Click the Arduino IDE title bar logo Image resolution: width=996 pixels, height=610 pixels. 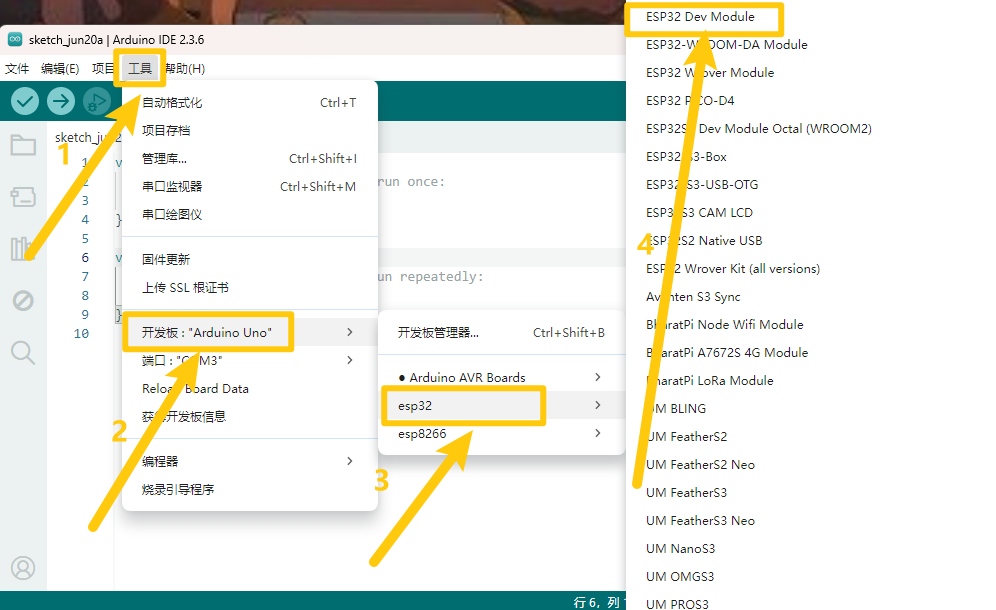[x=15, y=39]
